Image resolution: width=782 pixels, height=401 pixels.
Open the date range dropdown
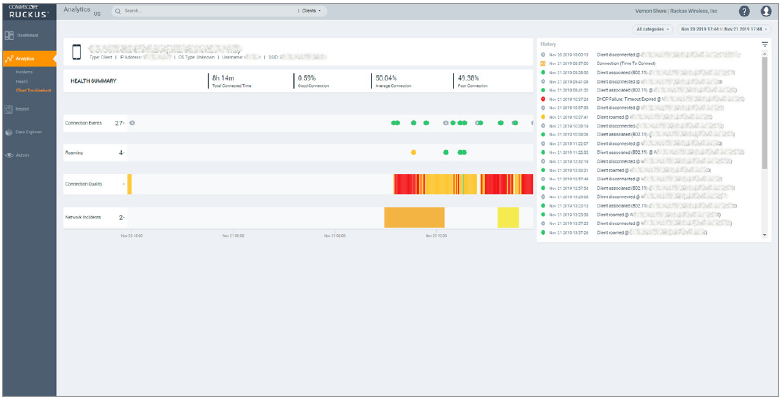tap(724, 29)
